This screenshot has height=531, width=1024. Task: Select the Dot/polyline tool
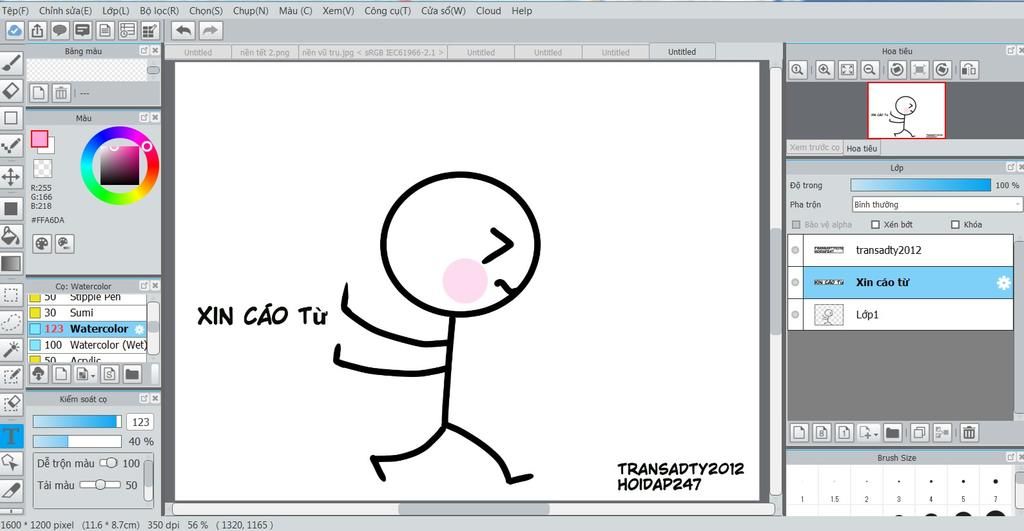coord(11,146)
